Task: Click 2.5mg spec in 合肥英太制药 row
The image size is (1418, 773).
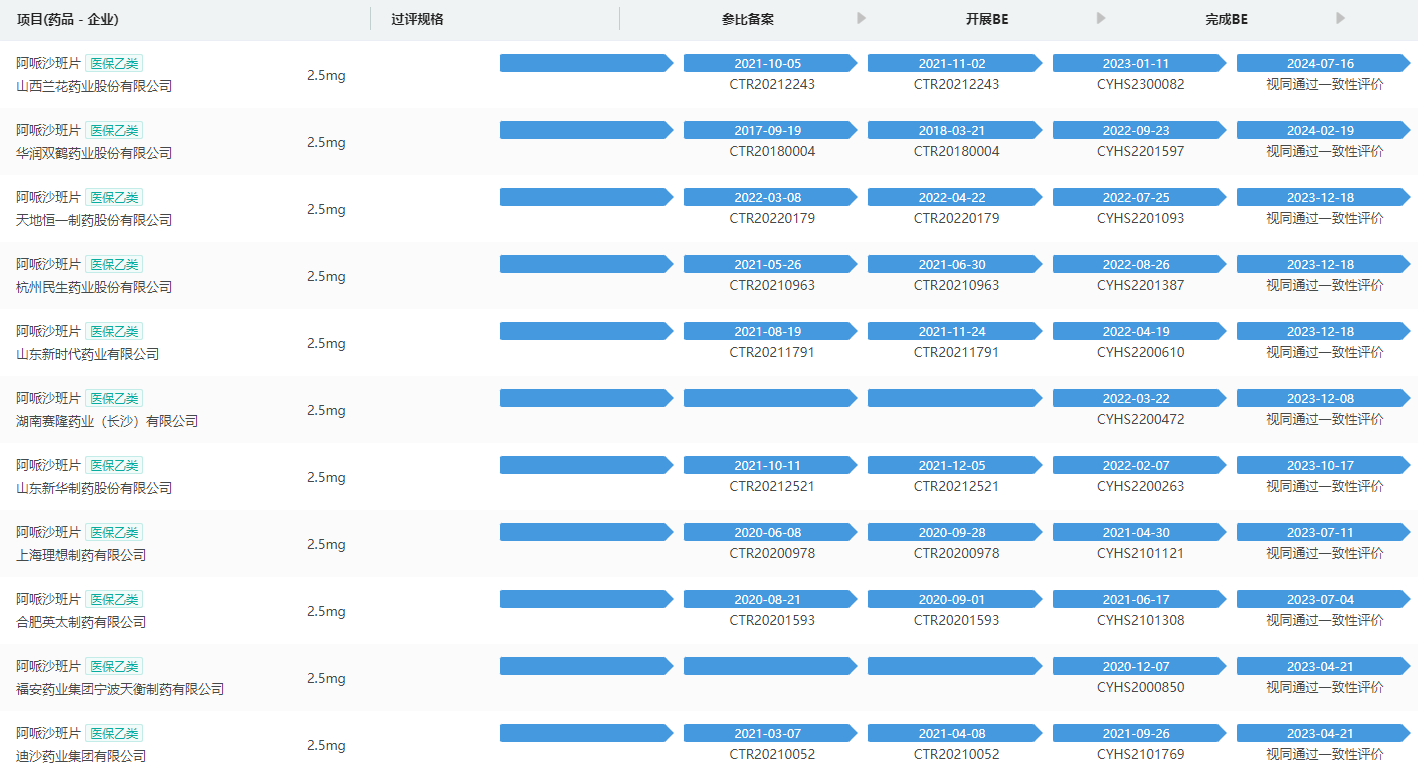Action: point(326,611)
